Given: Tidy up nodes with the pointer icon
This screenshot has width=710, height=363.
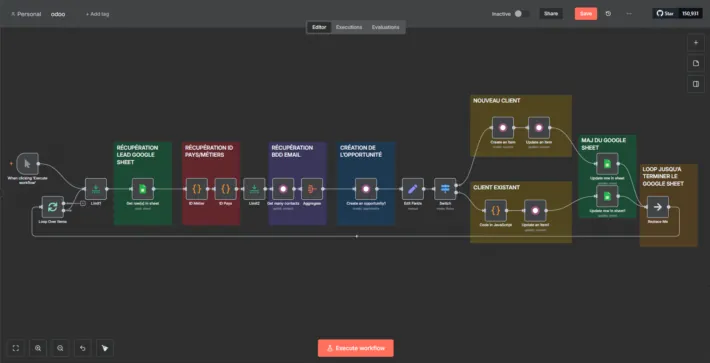Looking at the screenshot, I should click(105, 348).
